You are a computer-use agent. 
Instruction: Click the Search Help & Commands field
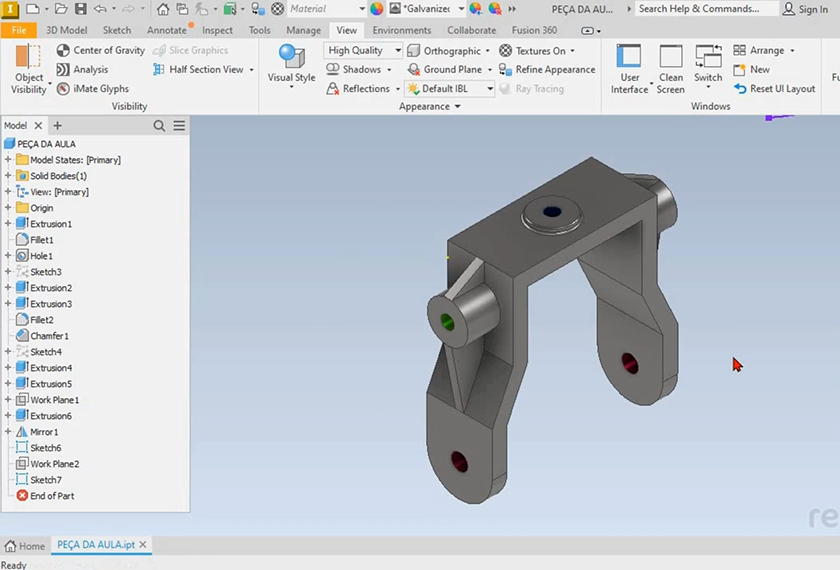706,9
